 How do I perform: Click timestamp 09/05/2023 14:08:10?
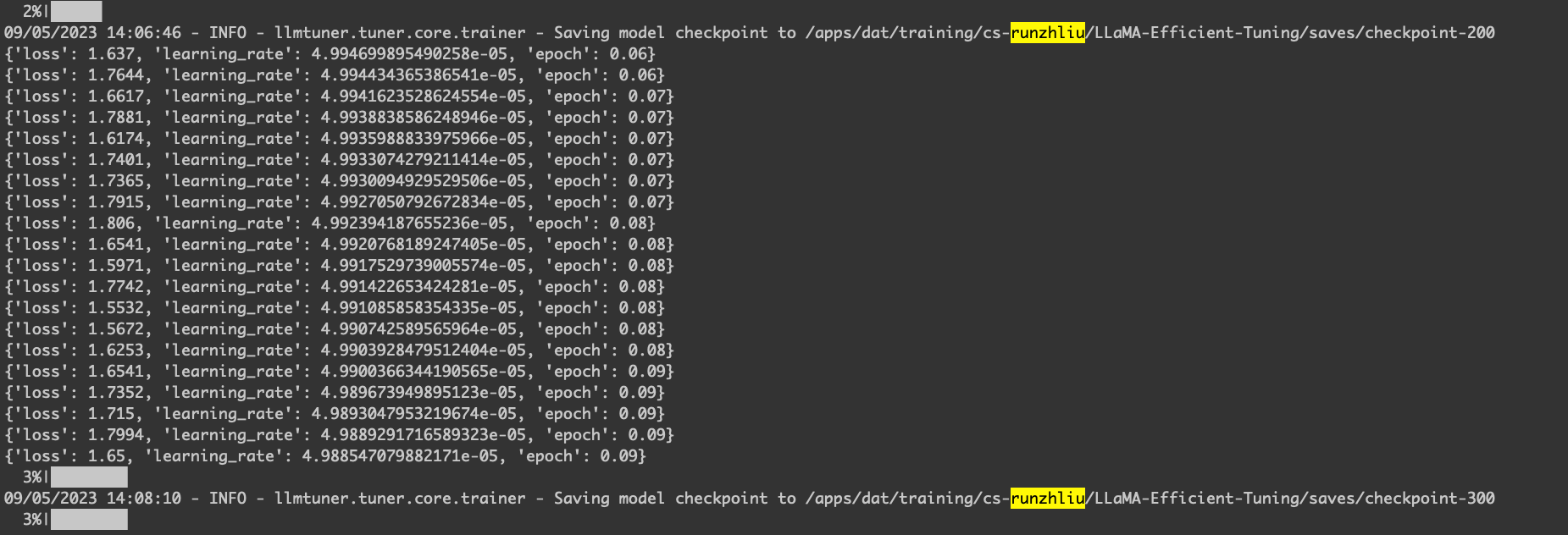point(92,498)
